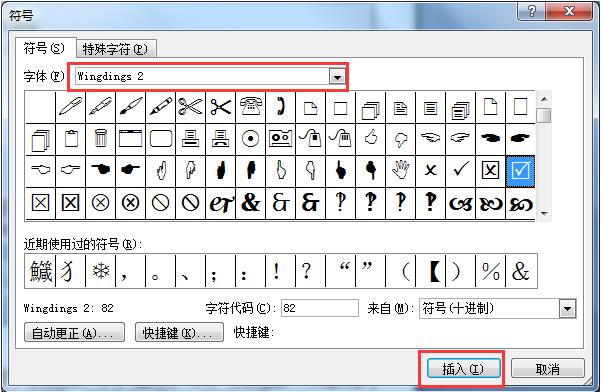Click the help question mark button

point(531,11)
